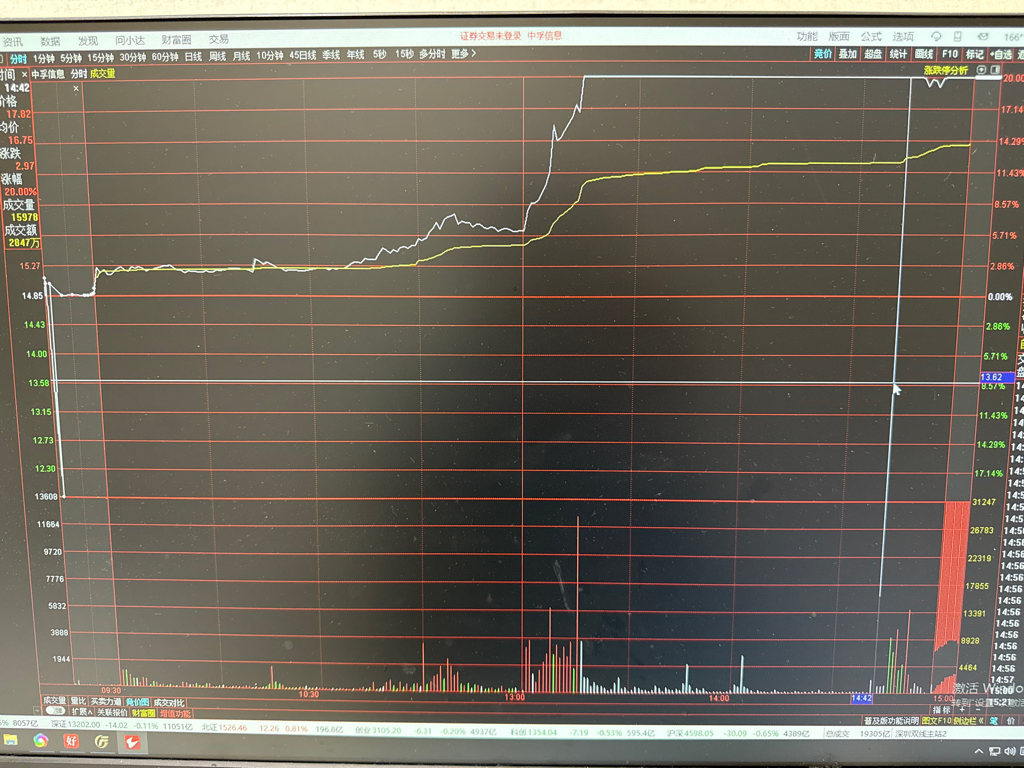Image resolution: width=1024 pixels, height=768 pixels.
Task: Switch to 30分钟 period
Action: (x=133, y=57)
